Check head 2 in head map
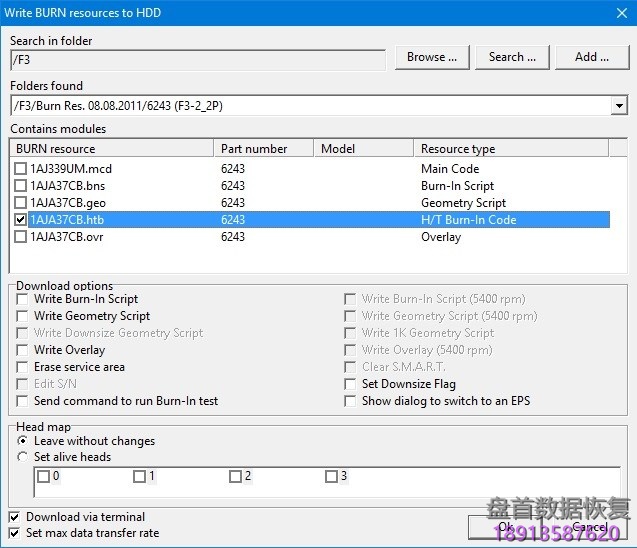637x548 pixels. 235,477
